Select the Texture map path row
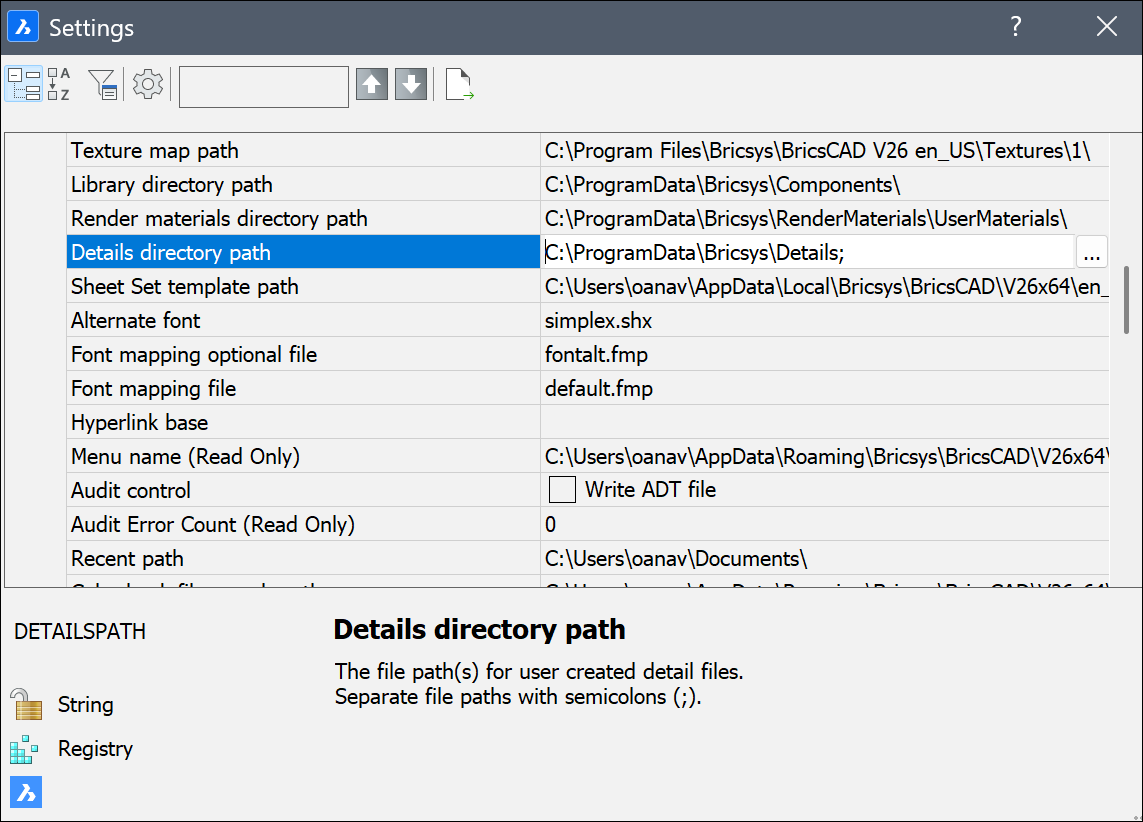1143x822 pixels. 303,151
